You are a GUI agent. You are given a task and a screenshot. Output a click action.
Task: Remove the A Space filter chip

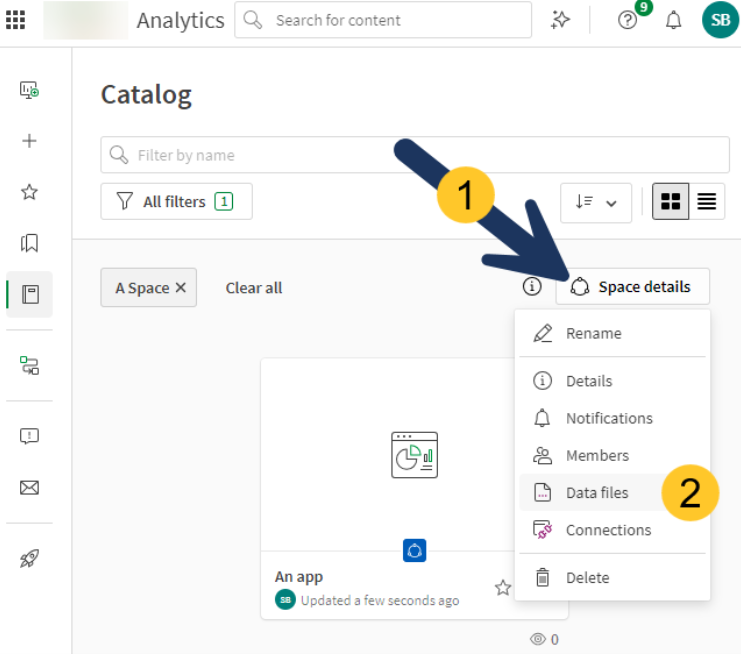click(181, 288)
